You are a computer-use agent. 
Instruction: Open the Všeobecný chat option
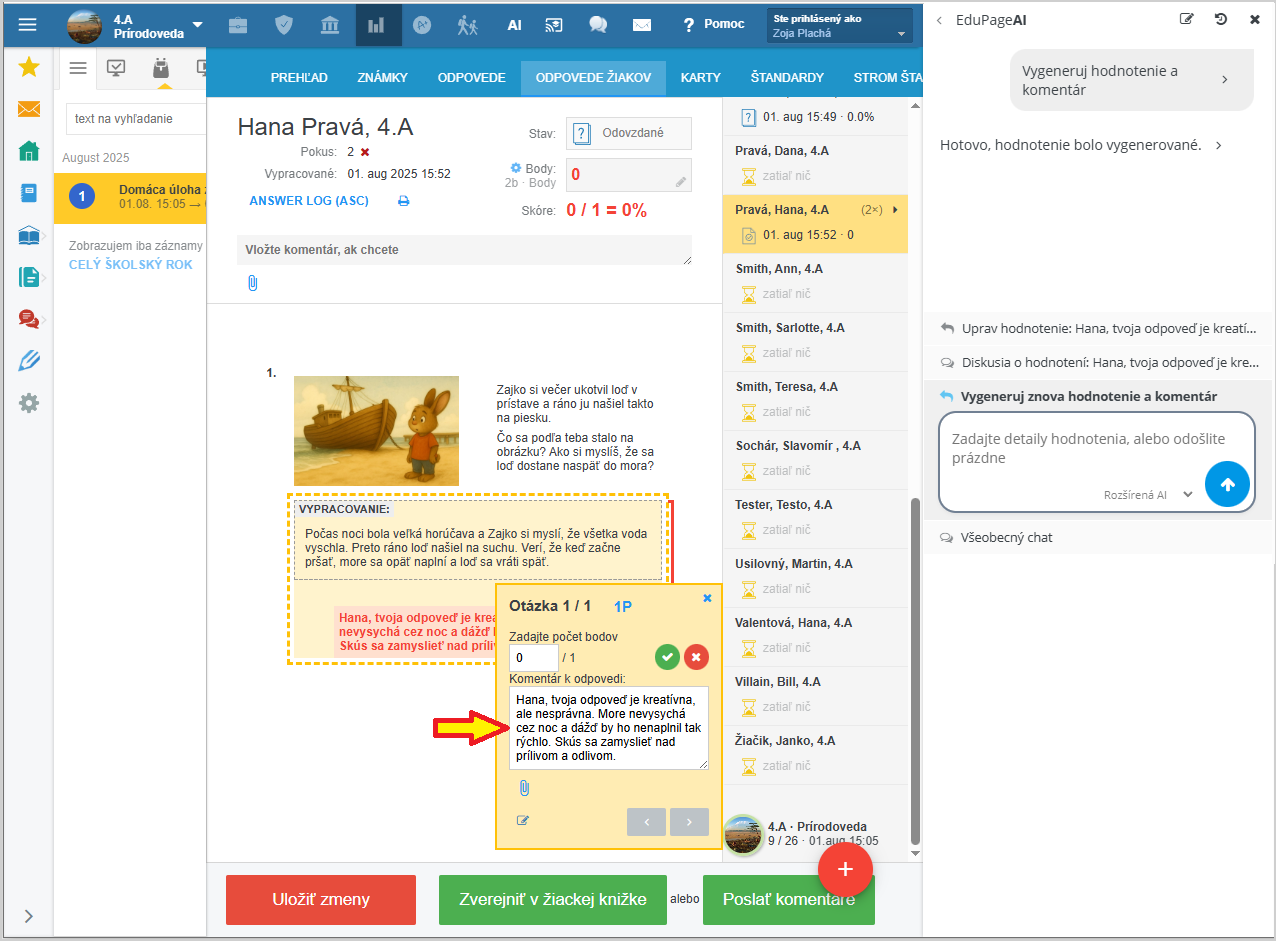(1098, 537)
